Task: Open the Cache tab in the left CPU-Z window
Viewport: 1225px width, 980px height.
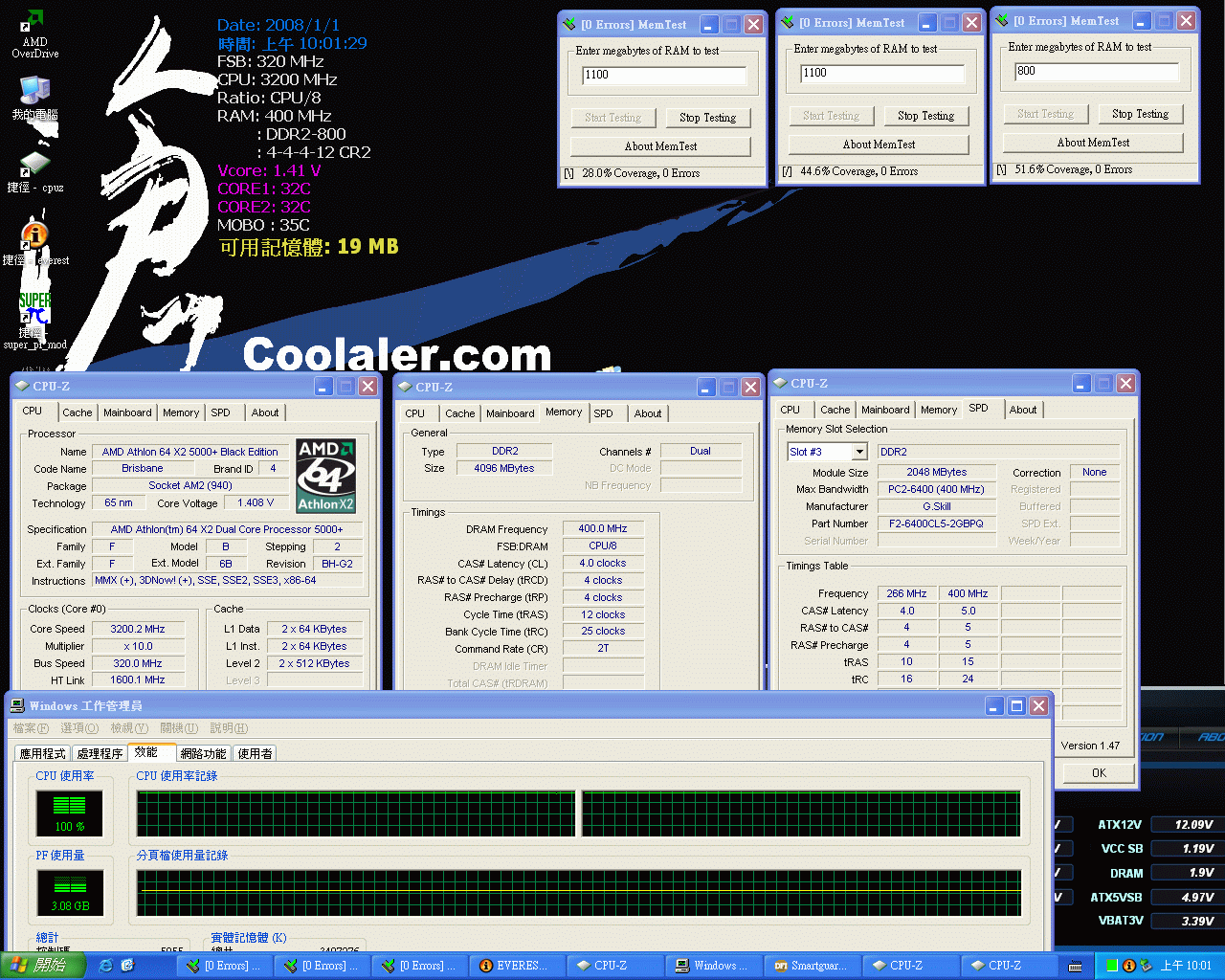Action: [x=78, y=412]
